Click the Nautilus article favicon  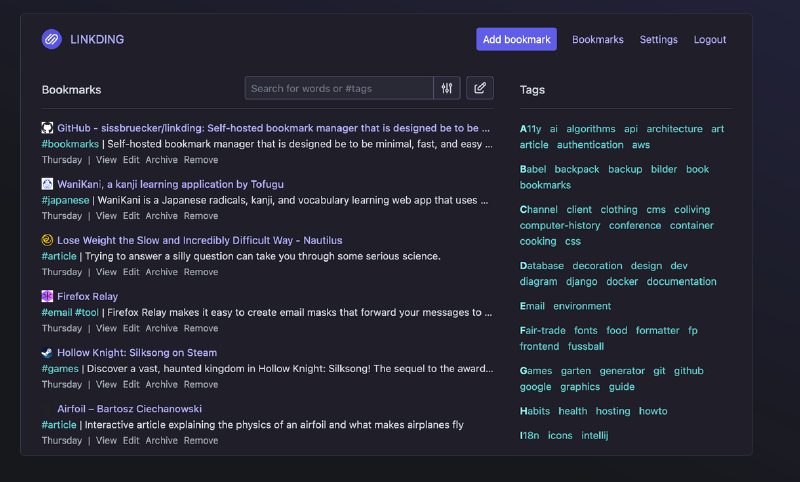tap(47, 240)
